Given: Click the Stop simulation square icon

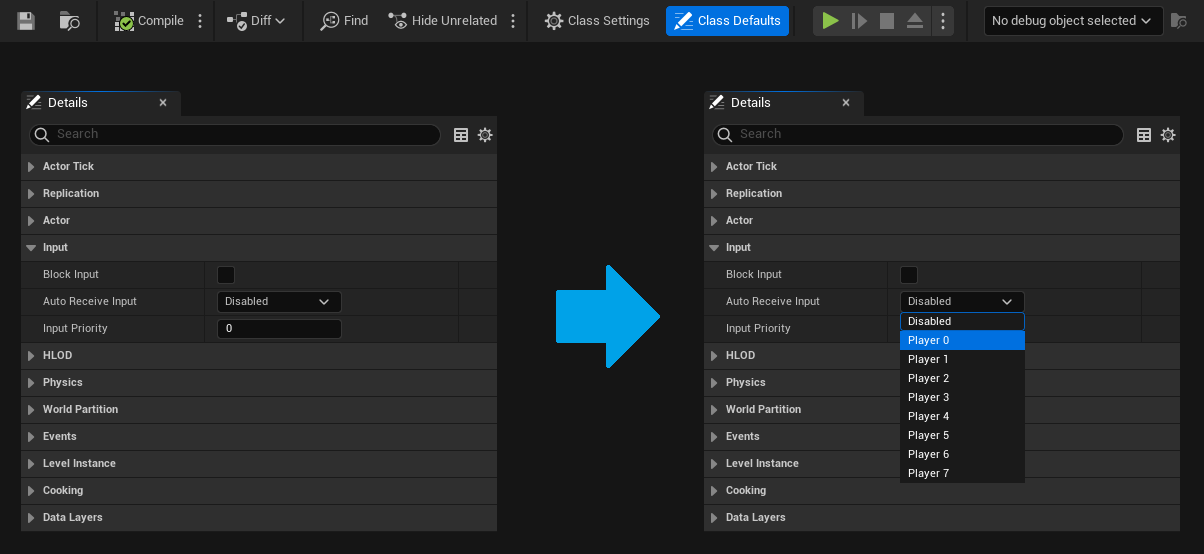Looking at the screenshot, I should point(887,20).
